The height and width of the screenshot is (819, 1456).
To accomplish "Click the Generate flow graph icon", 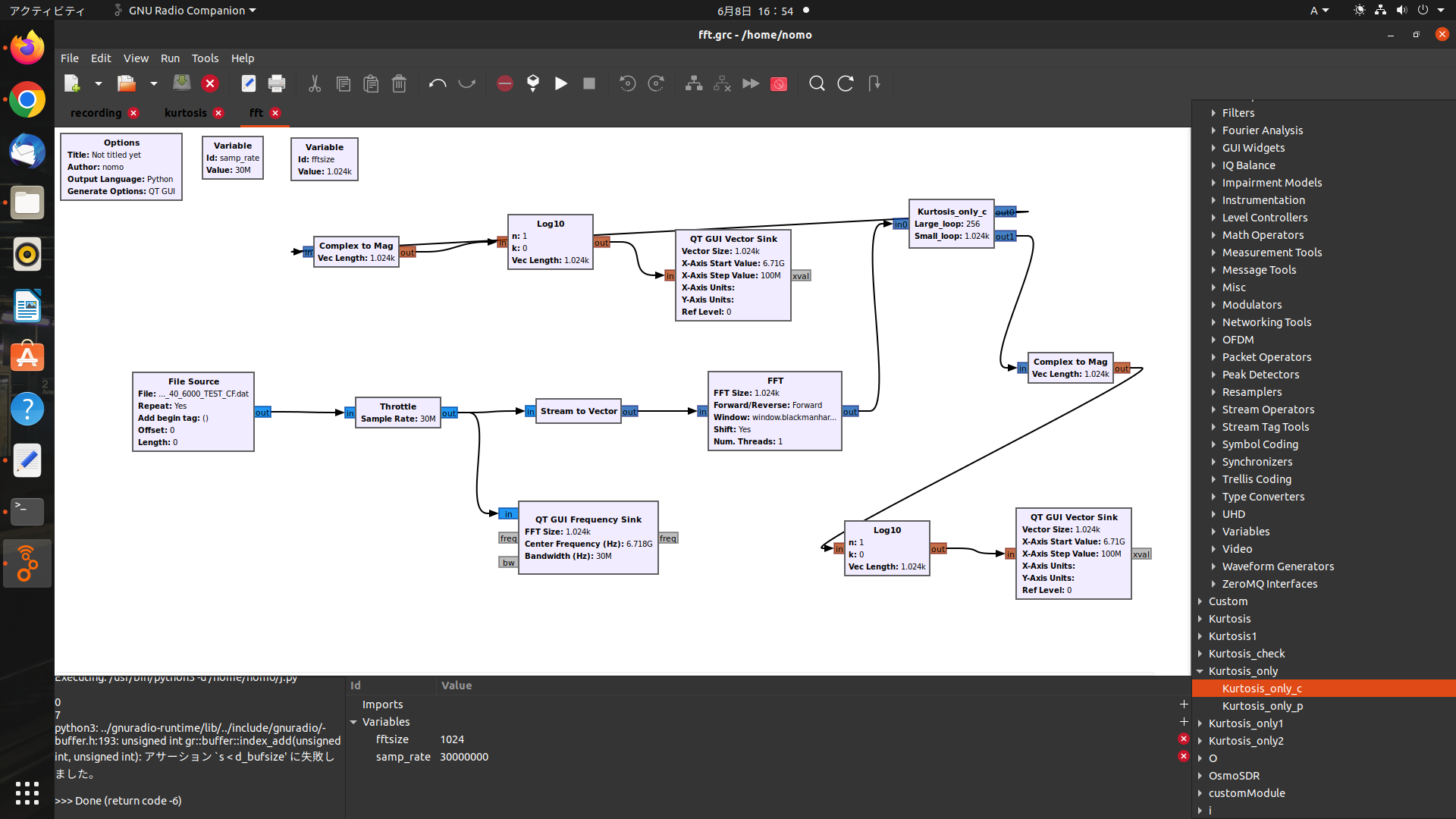I will pos(533,83).
